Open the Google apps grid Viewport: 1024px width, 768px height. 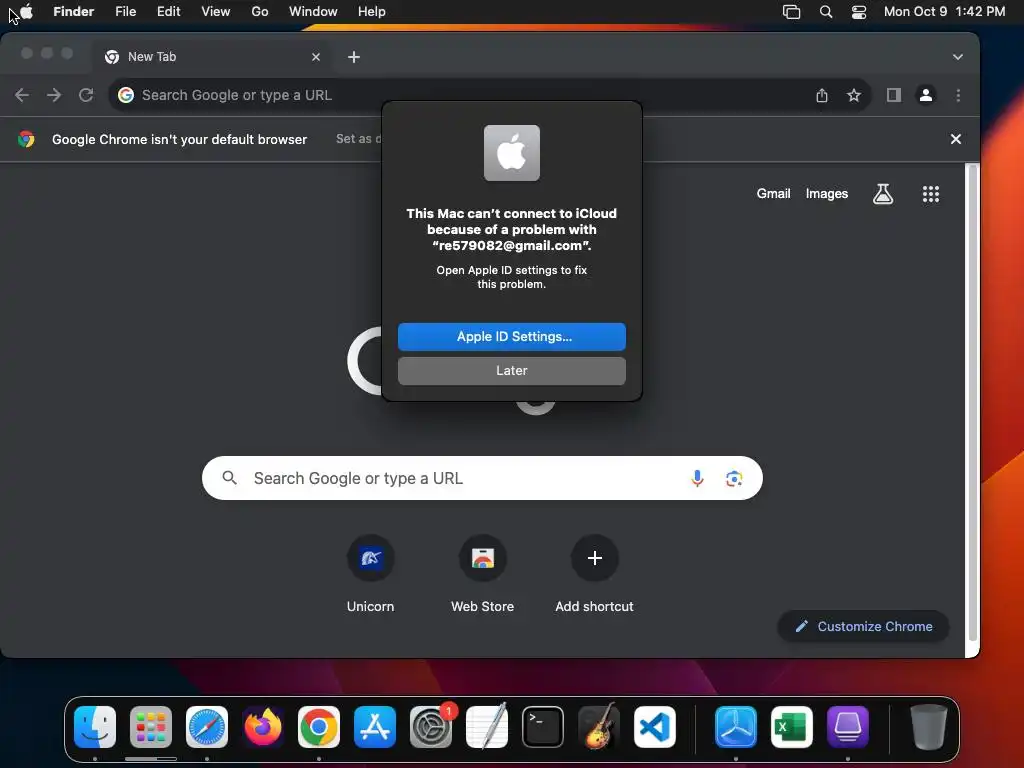931,194
